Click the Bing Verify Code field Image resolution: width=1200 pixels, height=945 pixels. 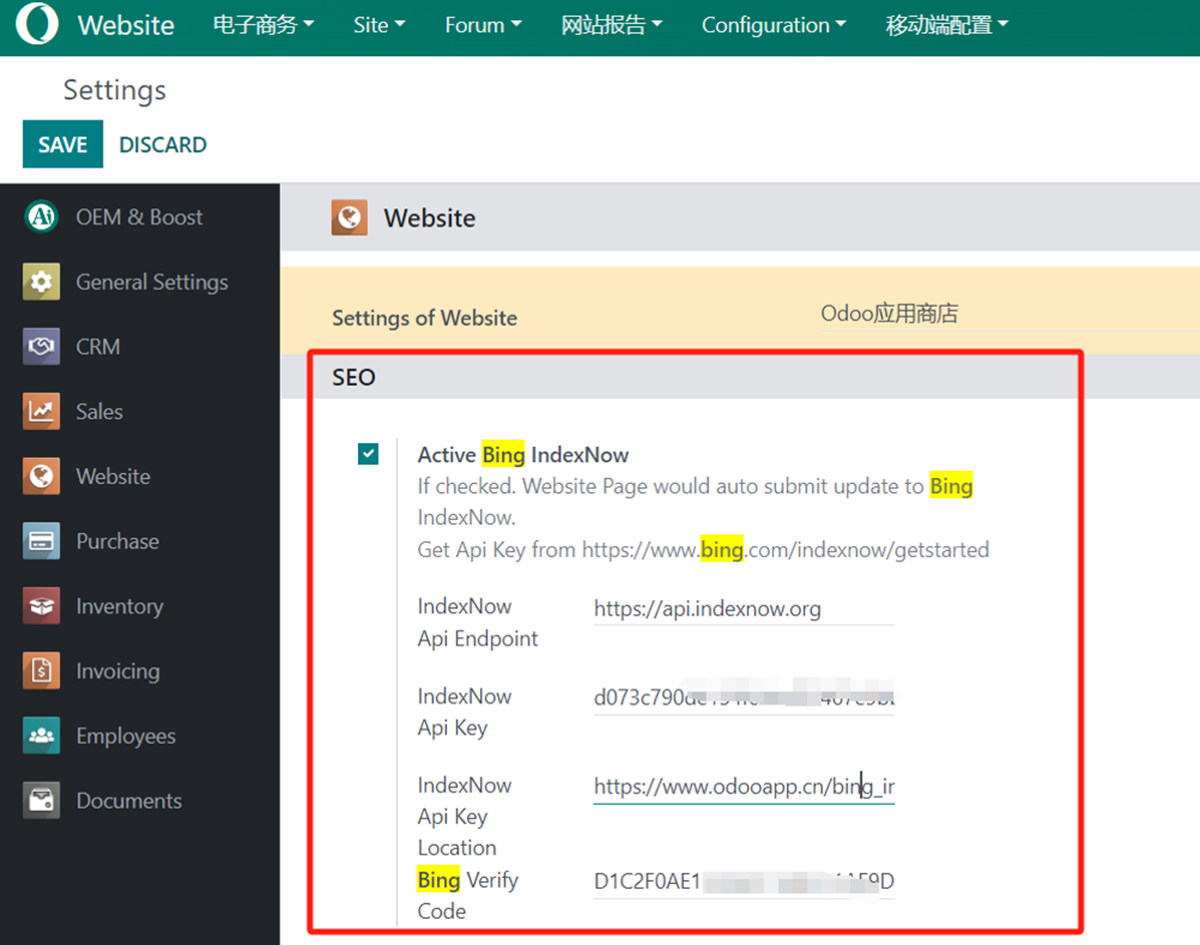click(x=743, y=881)
